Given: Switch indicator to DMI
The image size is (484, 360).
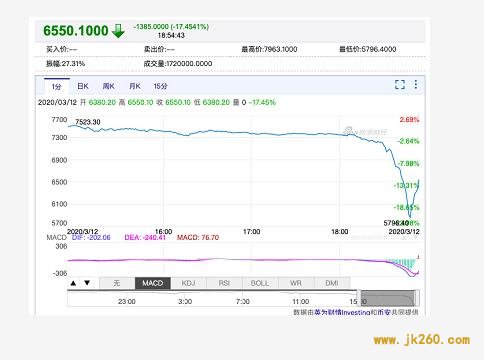Looking at the screenshot, I should pyautogui.click(x=332, y=283).
